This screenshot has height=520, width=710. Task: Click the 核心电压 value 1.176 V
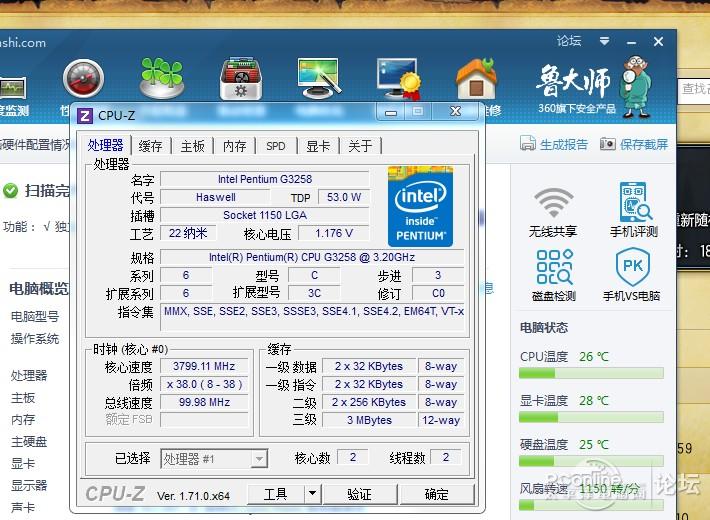(x=334, y=233)
